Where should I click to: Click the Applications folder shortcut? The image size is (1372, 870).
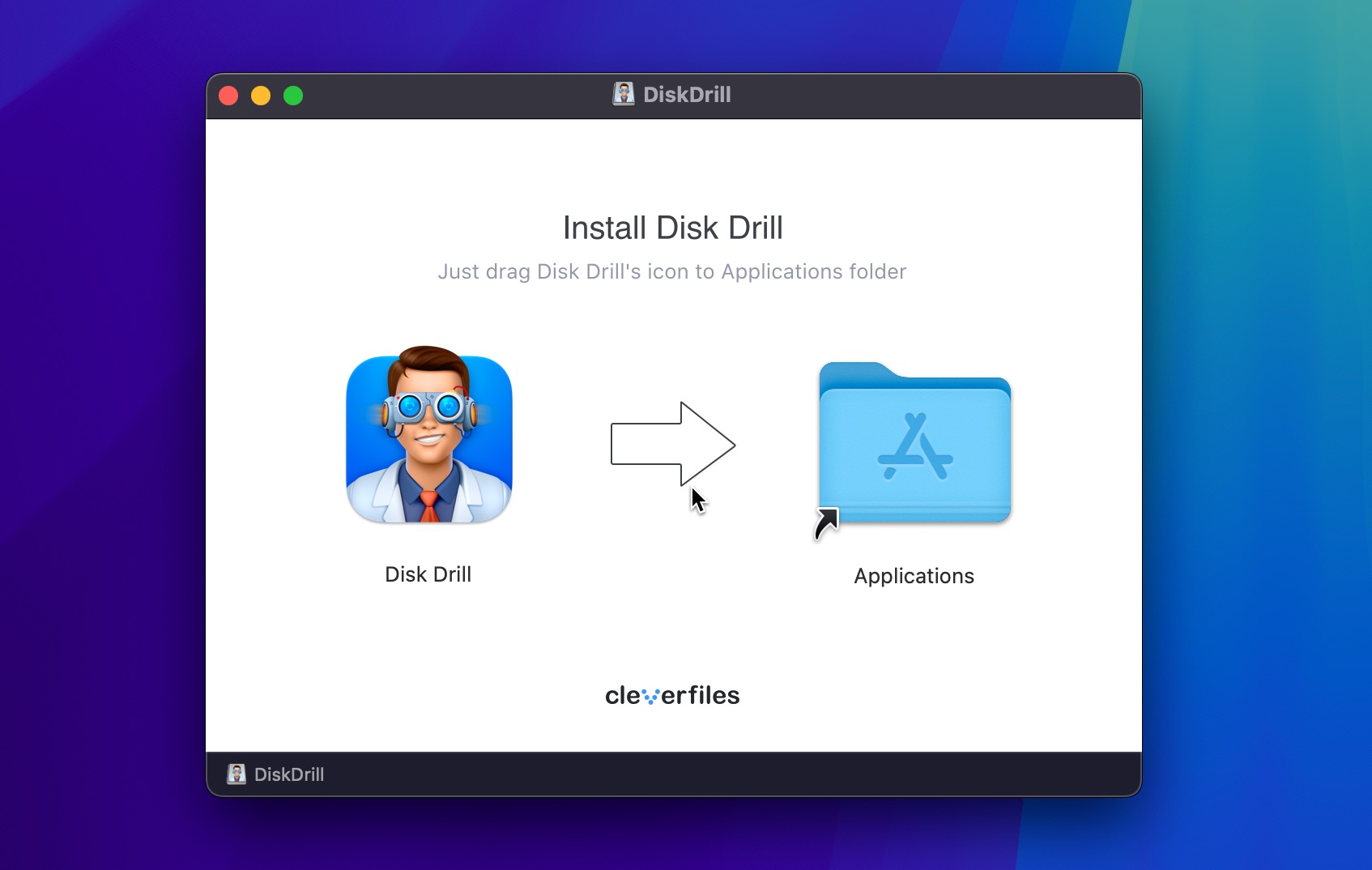click(914, 450)
